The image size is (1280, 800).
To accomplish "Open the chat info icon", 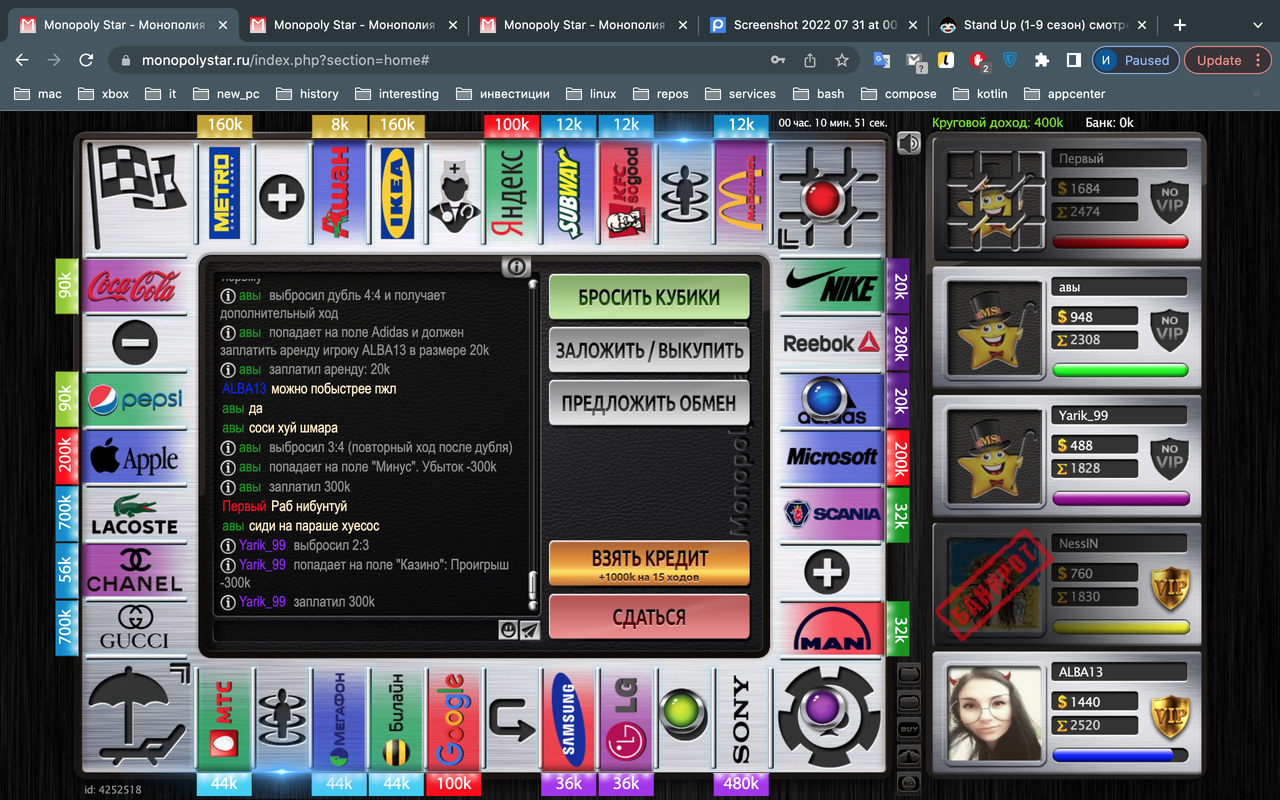I will pyautogui.click(x=516, y=266).
